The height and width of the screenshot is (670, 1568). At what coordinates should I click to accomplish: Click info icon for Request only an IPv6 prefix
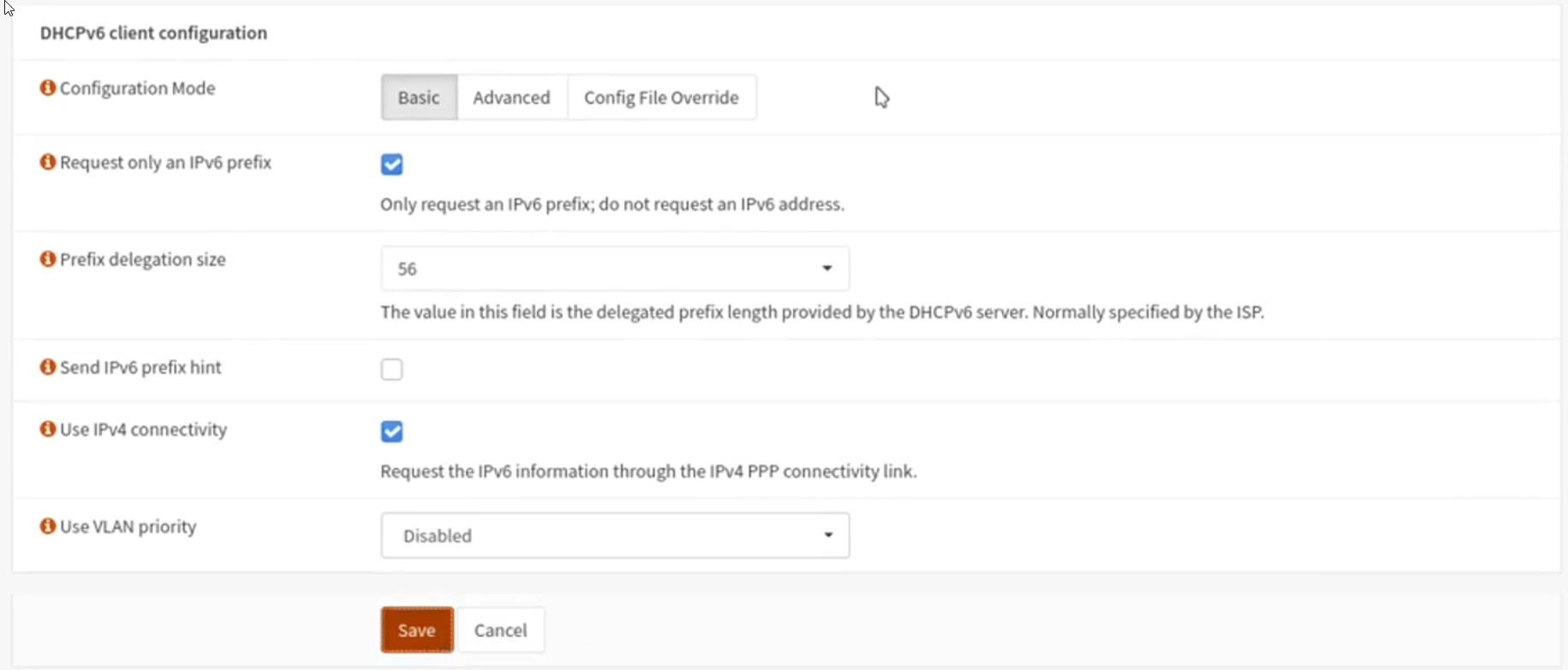[x=48, y=162]
